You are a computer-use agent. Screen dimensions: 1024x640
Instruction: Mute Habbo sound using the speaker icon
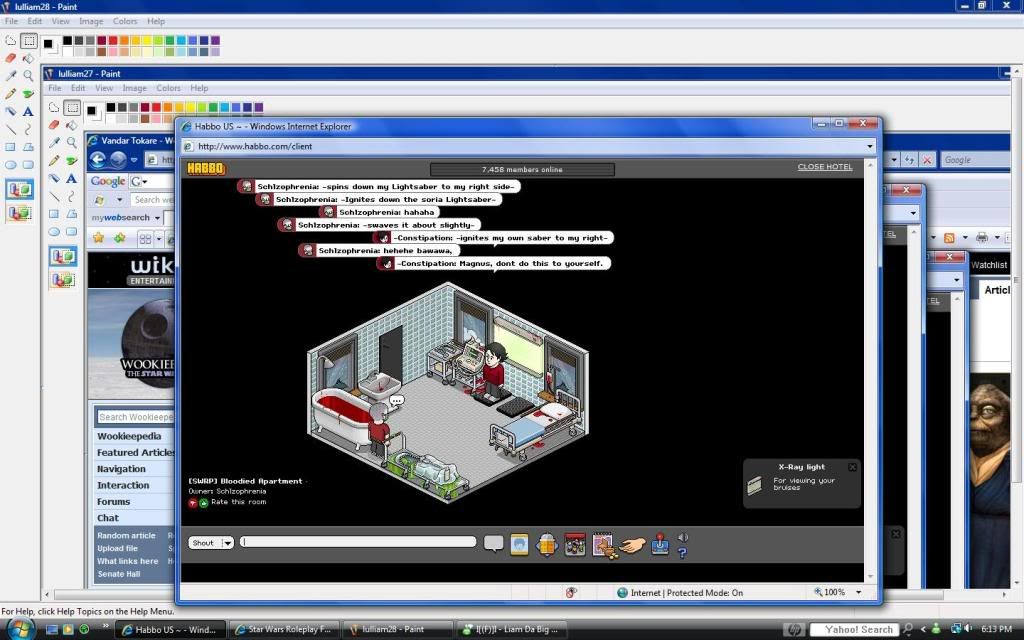(683, 538)
